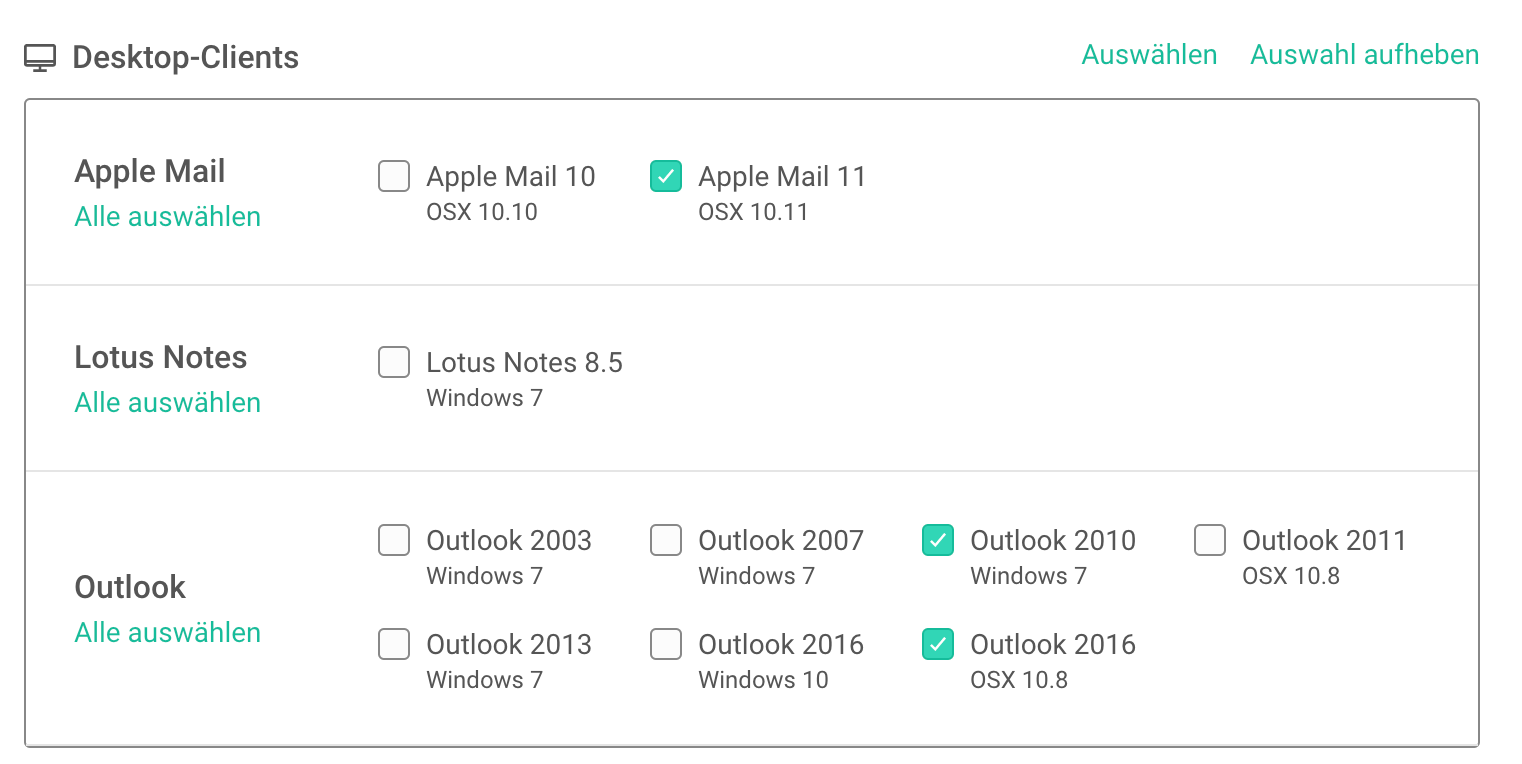1522x764 pixels.
Task: Click the Outlook 2003 label
Action: (509, 541)
